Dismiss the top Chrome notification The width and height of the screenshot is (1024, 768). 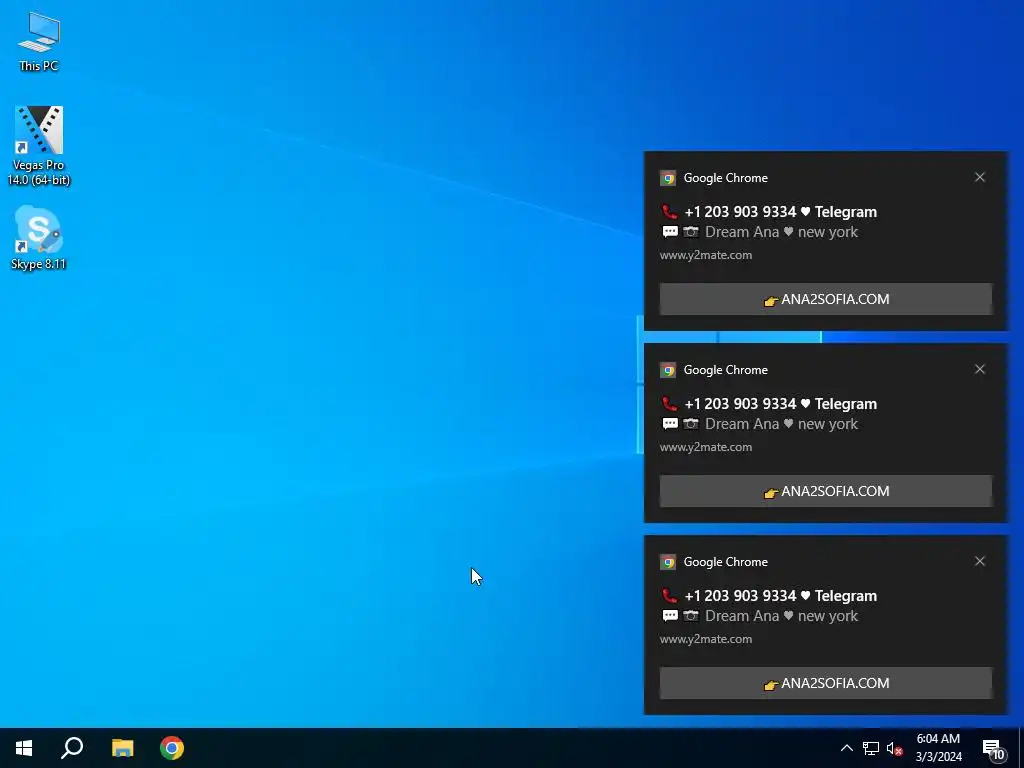[x=980, y=177]
